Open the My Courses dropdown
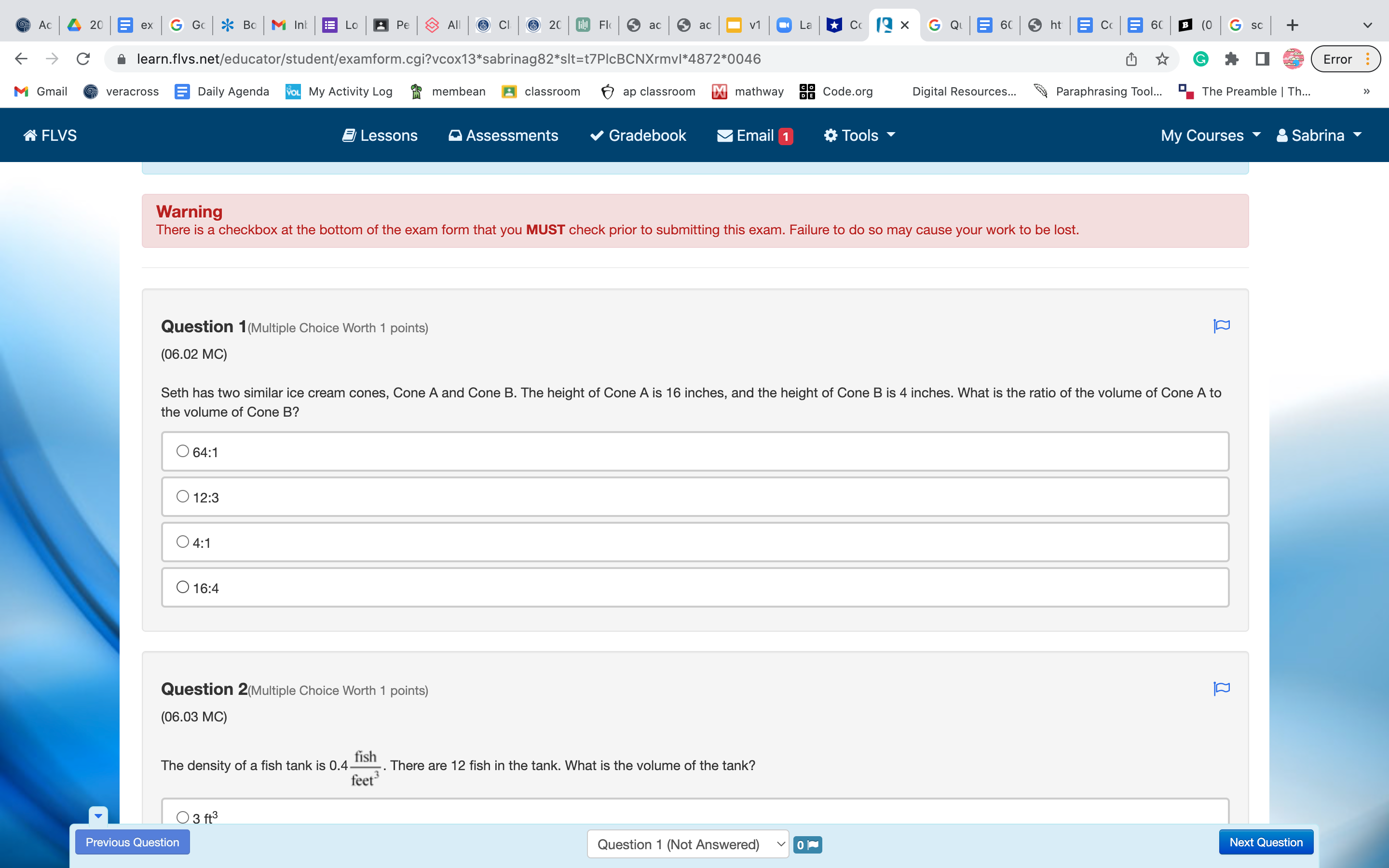Viewport: 1389px width, 868px height. [x=1210, y=136]
